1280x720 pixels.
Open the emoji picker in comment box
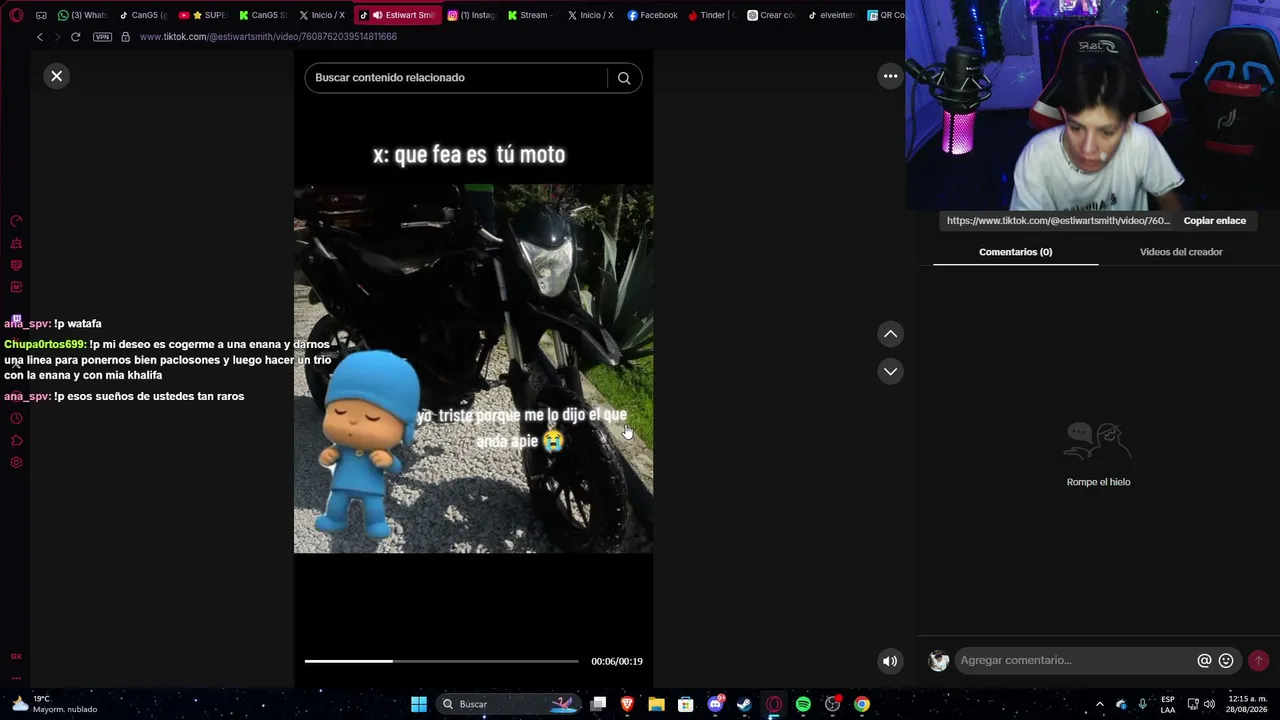pyautogui.click(x=1226, y=661)
